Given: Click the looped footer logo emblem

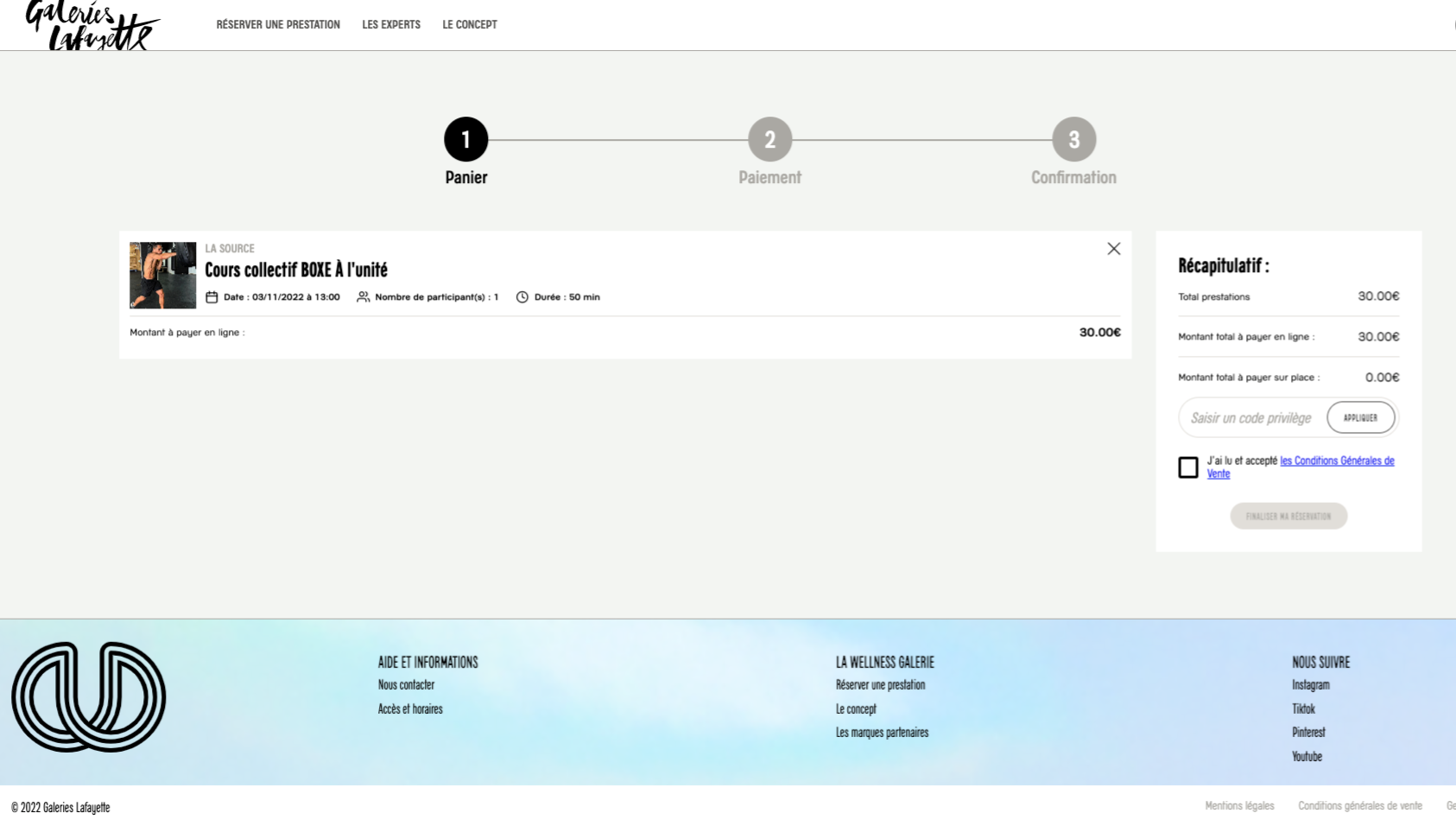Looking at the screenshot, I should click(x=88, y=696).
